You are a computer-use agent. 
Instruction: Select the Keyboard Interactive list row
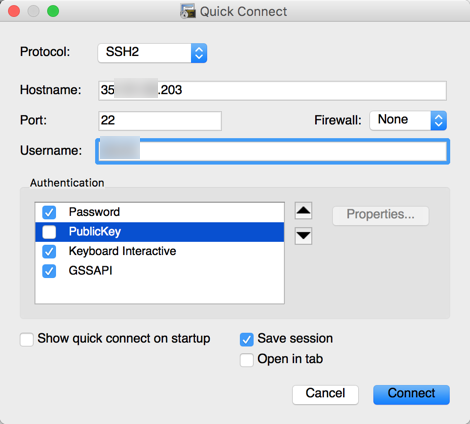(160, 251)
